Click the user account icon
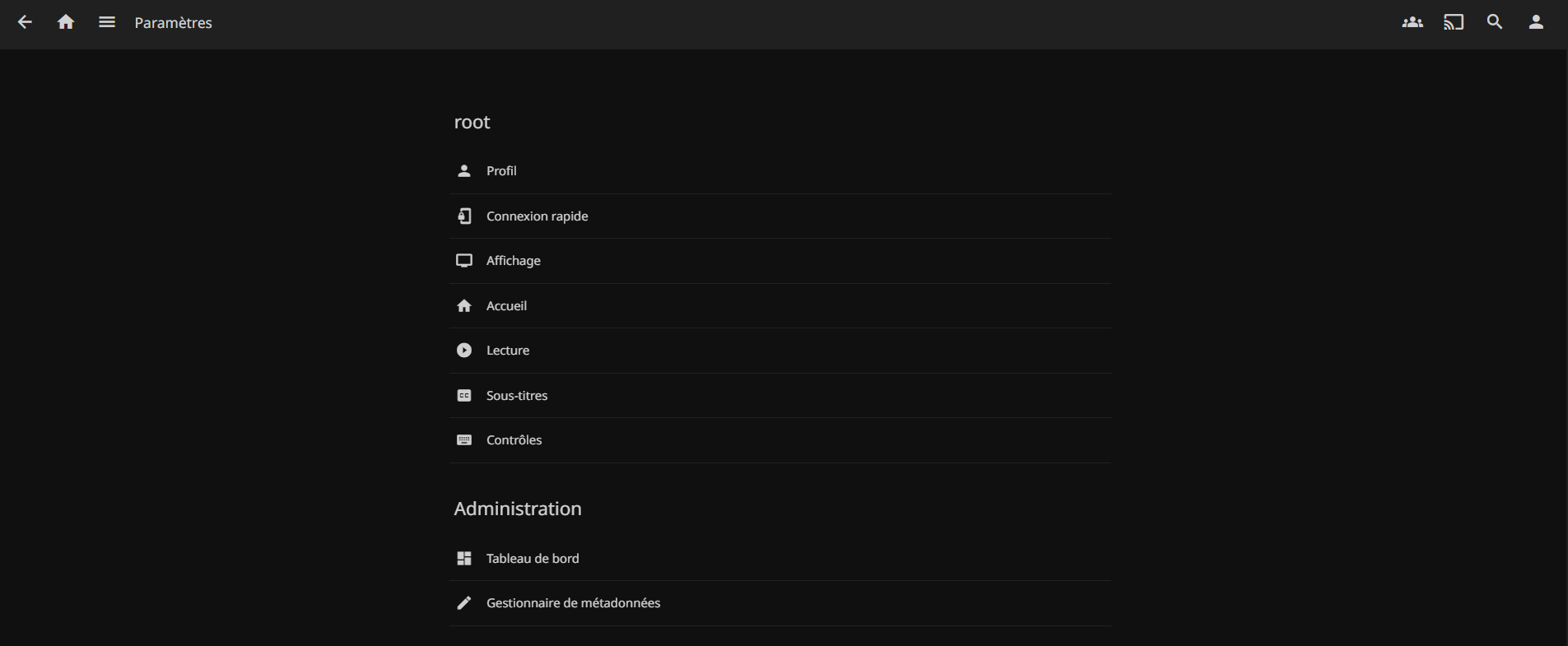 1536,22
